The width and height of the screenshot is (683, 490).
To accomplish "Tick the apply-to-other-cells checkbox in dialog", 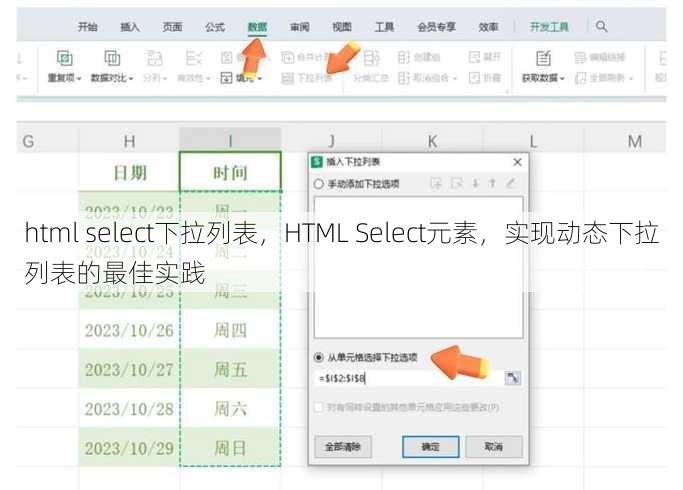I will 319,407.
